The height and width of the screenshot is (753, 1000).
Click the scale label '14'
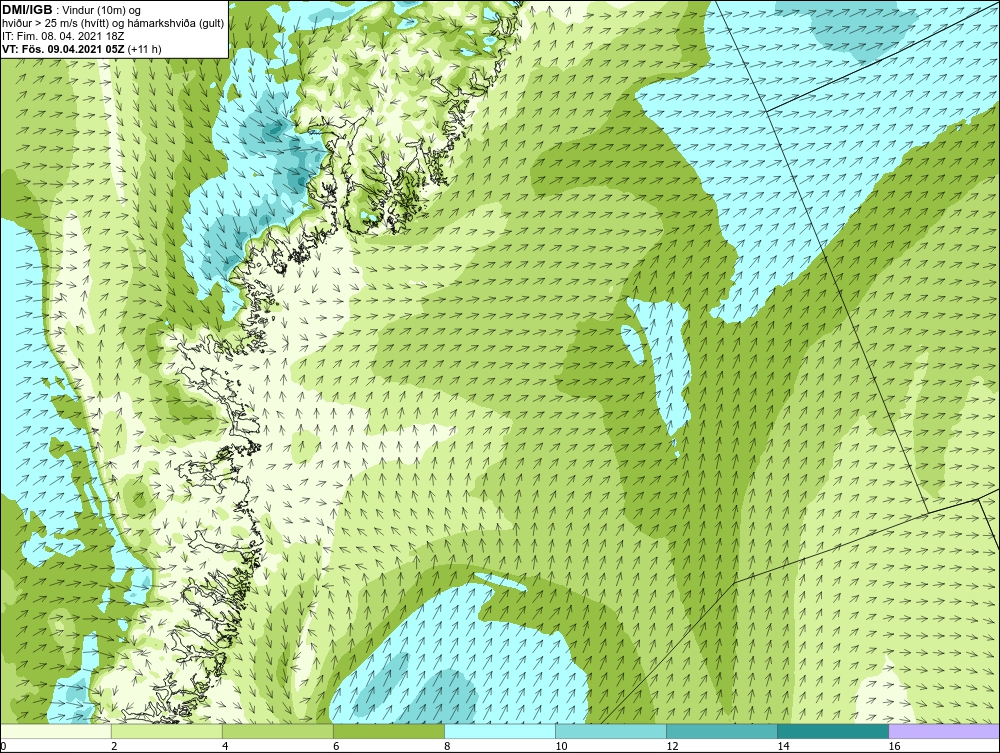point(783,747)
